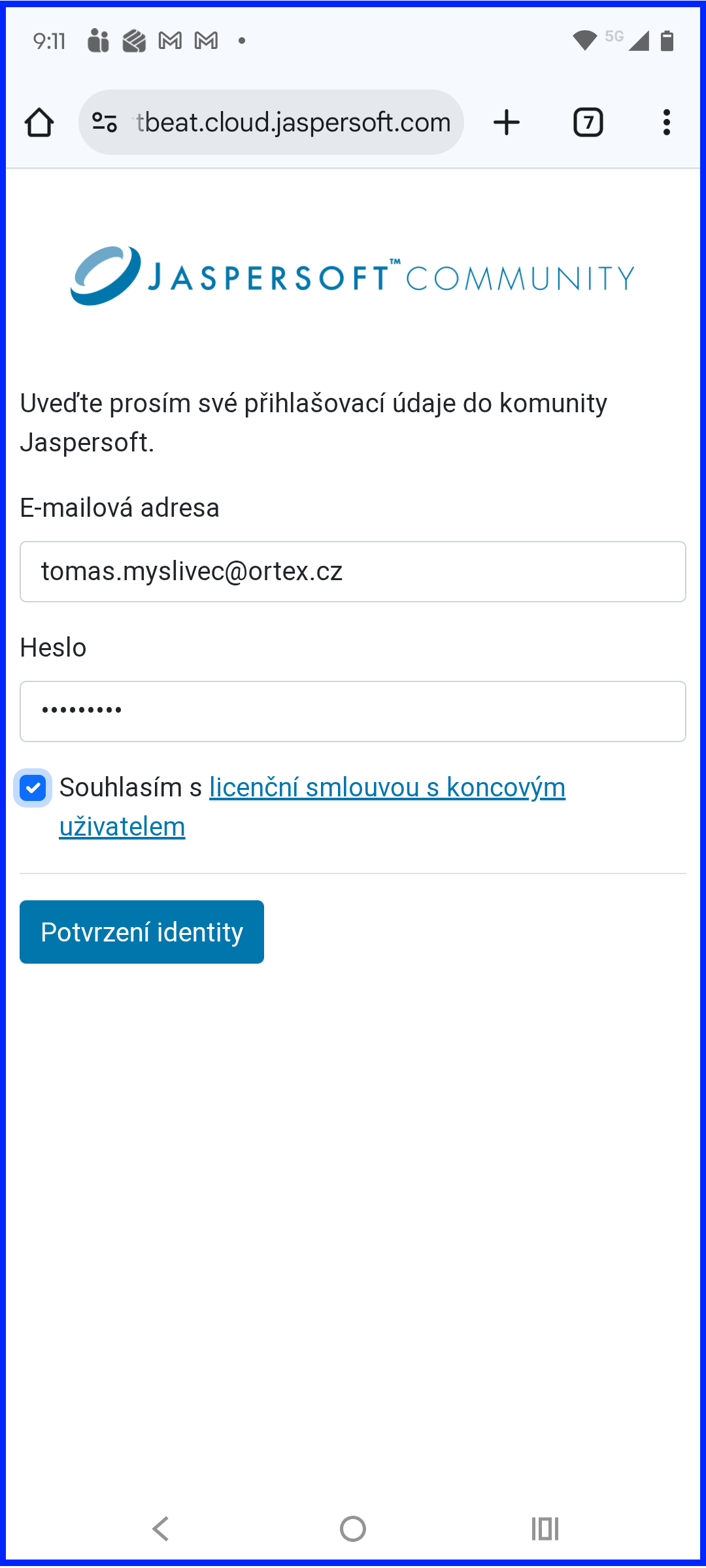Tap the Gmail notification icon in status bar
The image size is (706, 1568).
tap(171, 41)
